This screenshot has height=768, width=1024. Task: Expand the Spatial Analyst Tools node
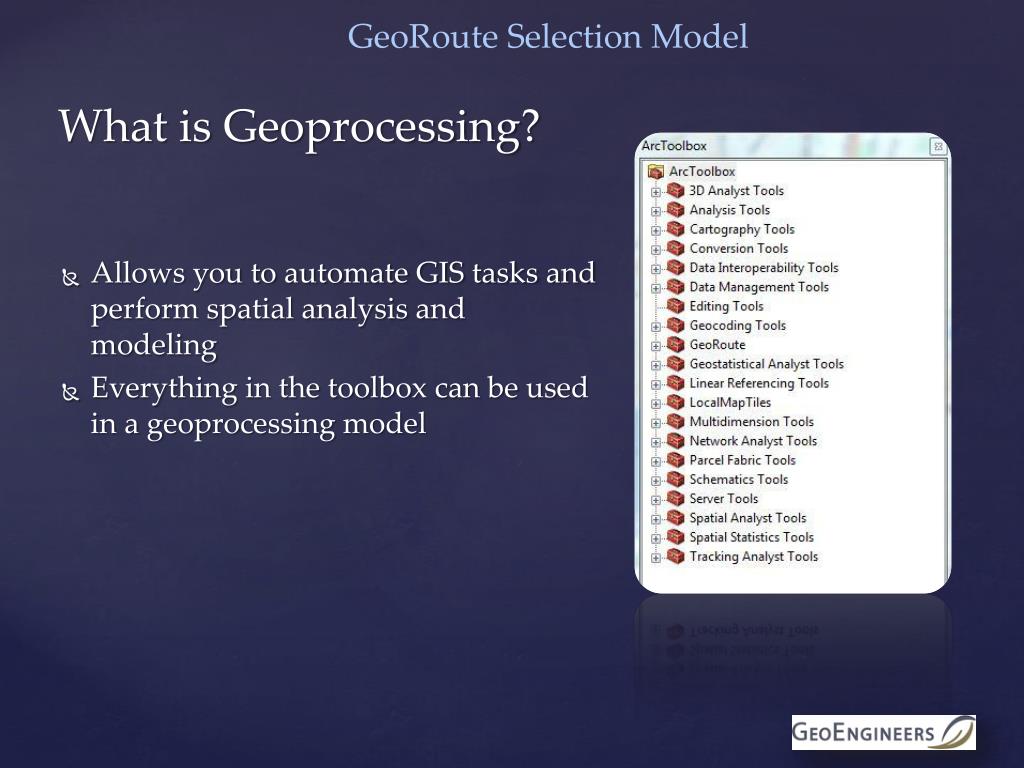point(656,520)
